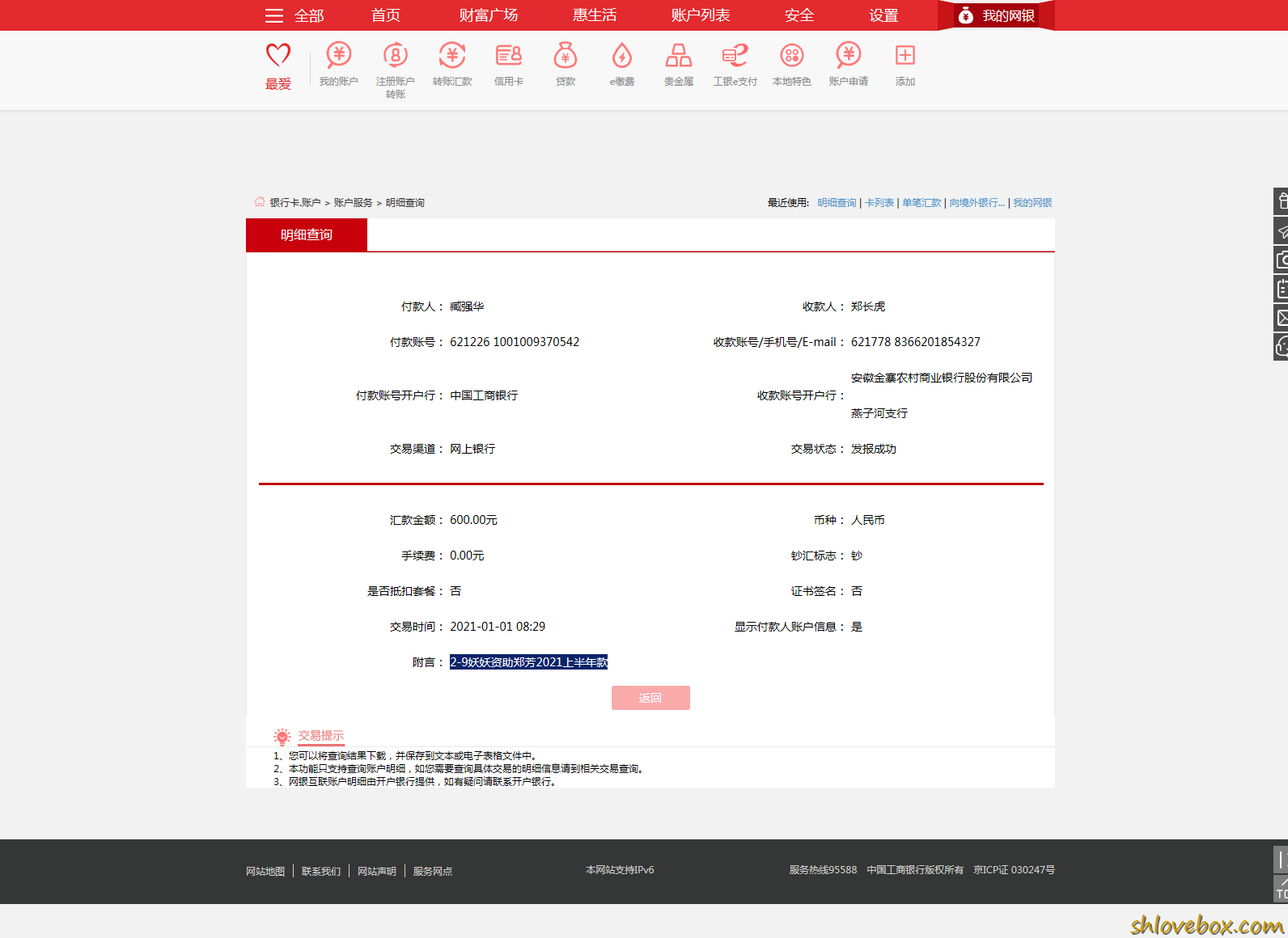Click the 本网站支持IPv6 footer text
The height and width of the screenshot is (938, 1288).
[620, 870]
